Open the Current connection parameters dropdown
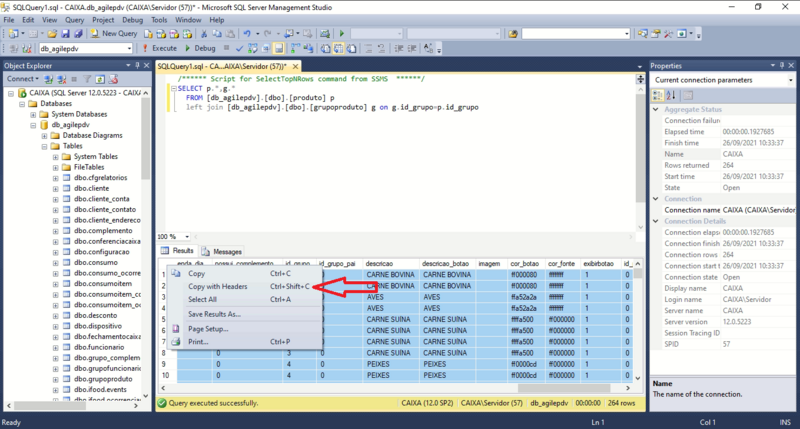 pos(790,80)
